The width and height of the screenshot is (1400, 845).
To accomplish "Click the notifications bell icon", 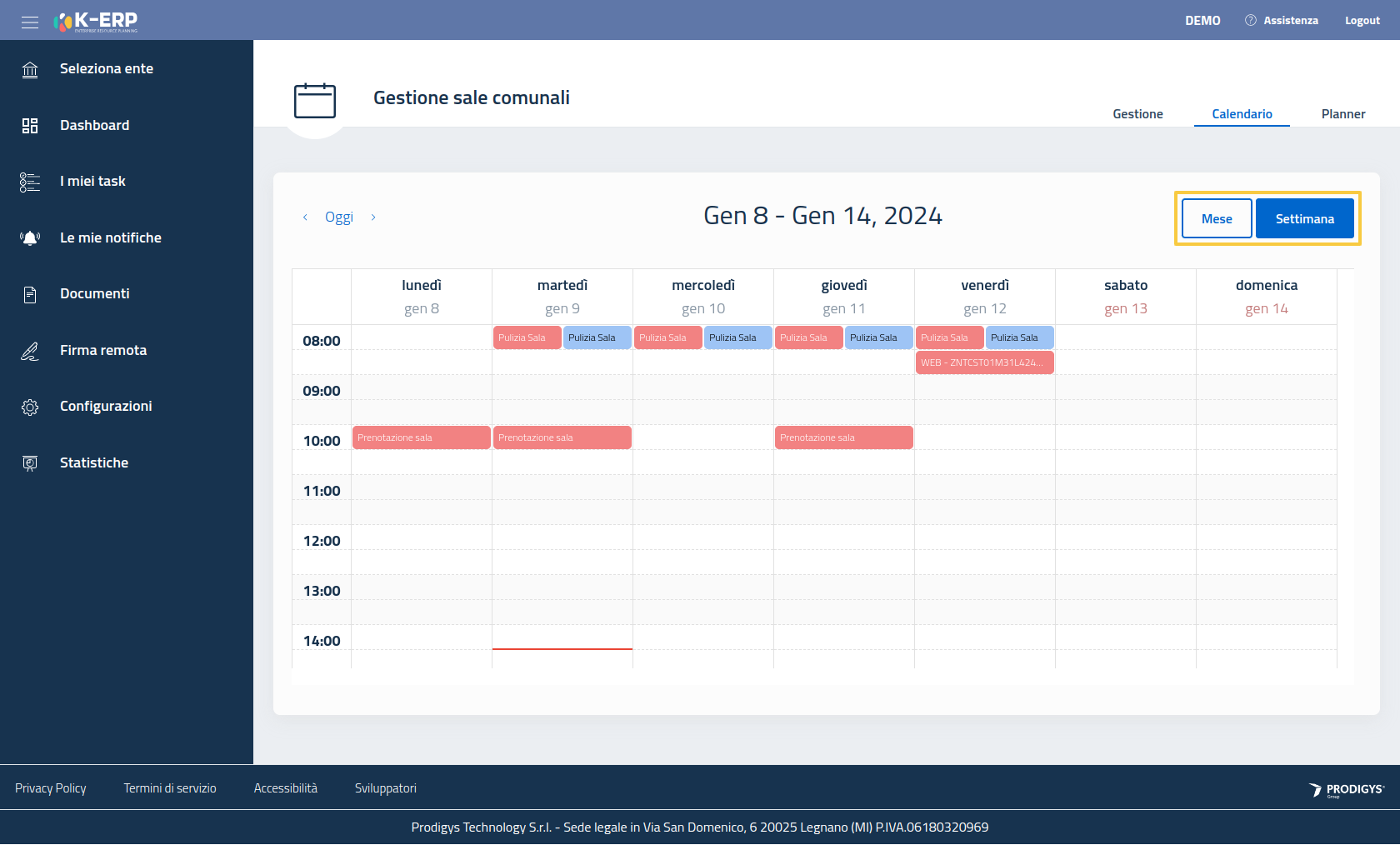I will pos(30,238).
